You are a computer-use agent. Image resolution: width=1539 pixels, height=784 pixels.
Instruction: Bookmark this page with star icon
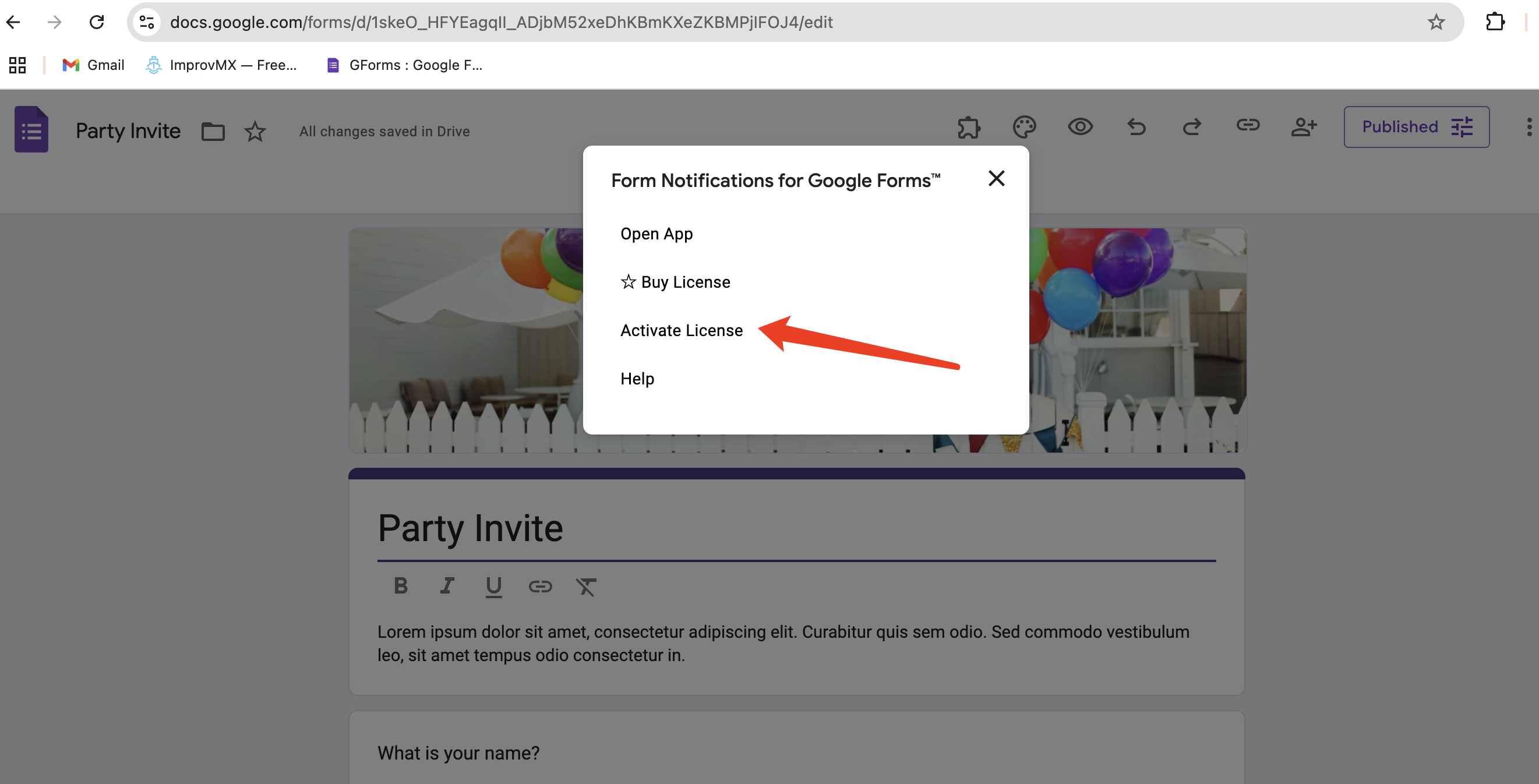[1436, 23]
